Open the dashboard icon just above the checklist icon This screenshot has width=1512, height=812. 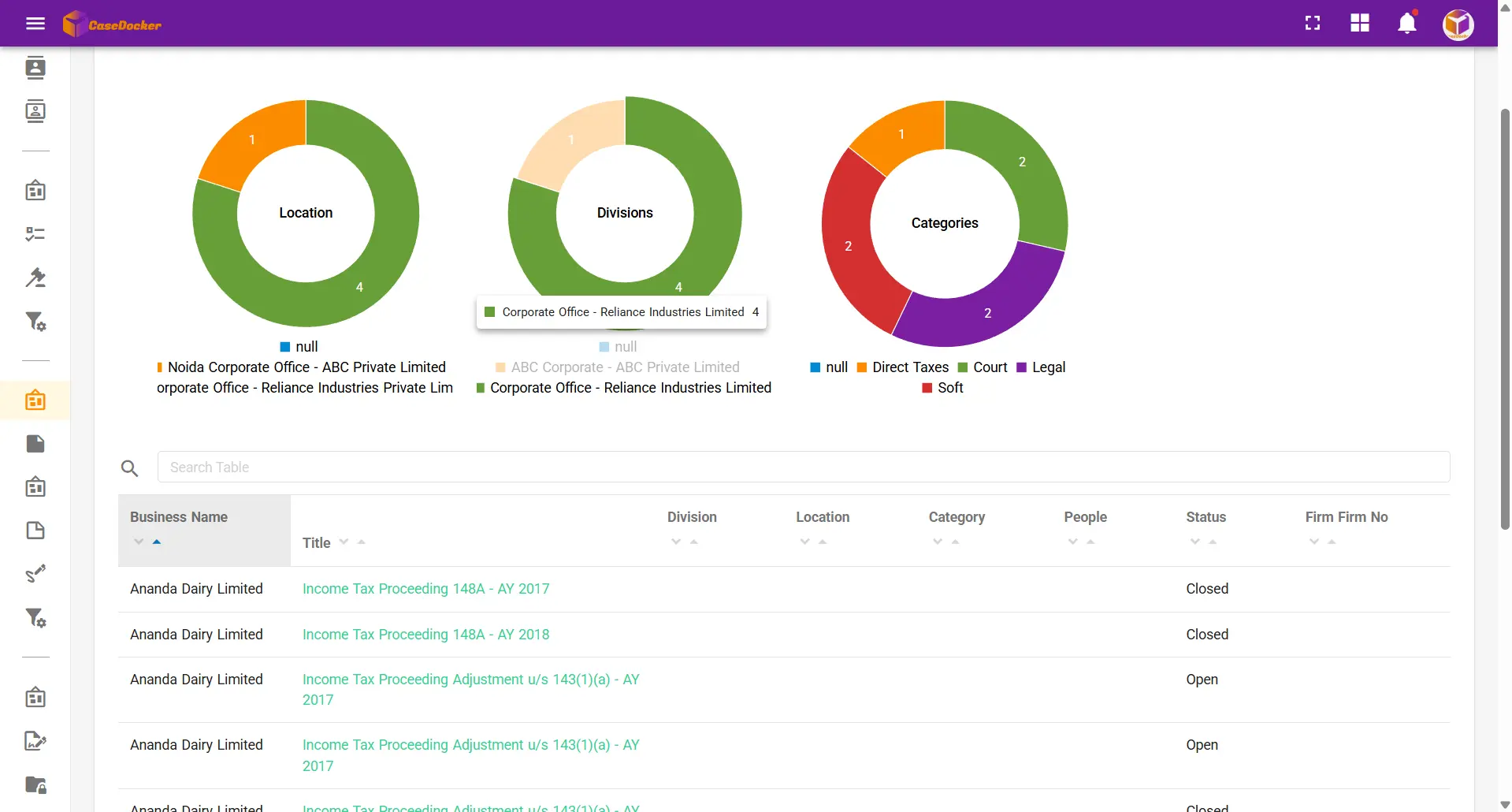click(x=35, y=190)
